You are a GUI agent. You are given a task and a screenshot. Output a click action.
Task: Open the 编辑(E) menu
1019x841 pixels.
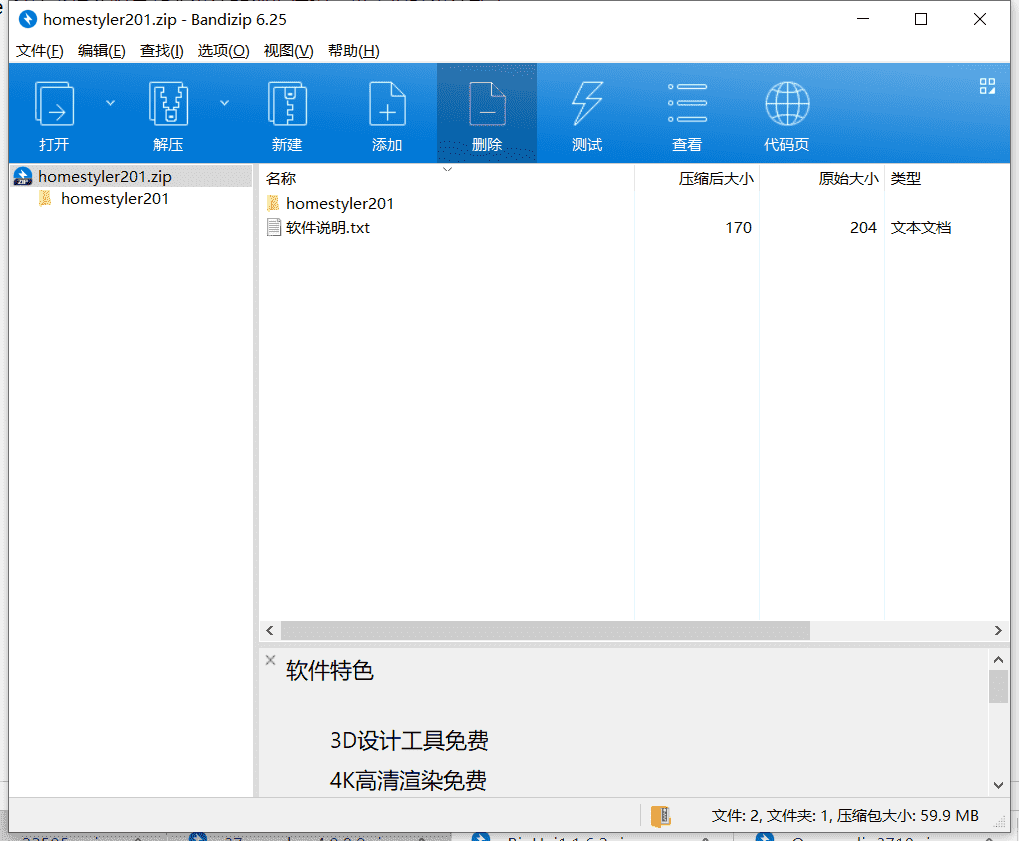tap(101, 51)
